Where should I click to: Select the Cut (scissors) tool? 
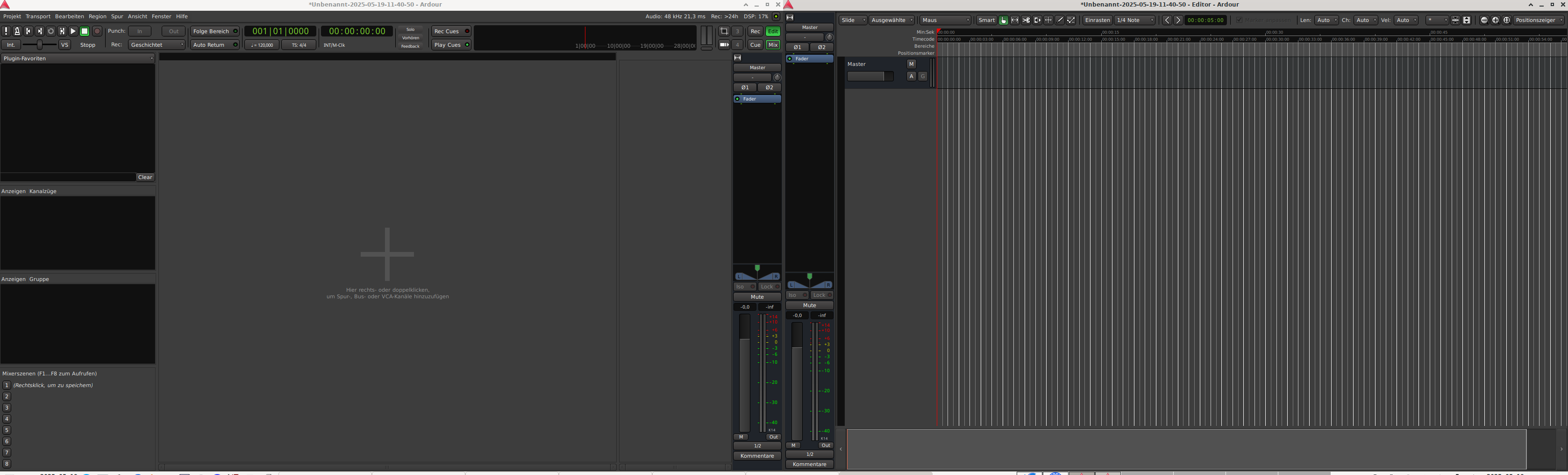(x=1026, y=20)
